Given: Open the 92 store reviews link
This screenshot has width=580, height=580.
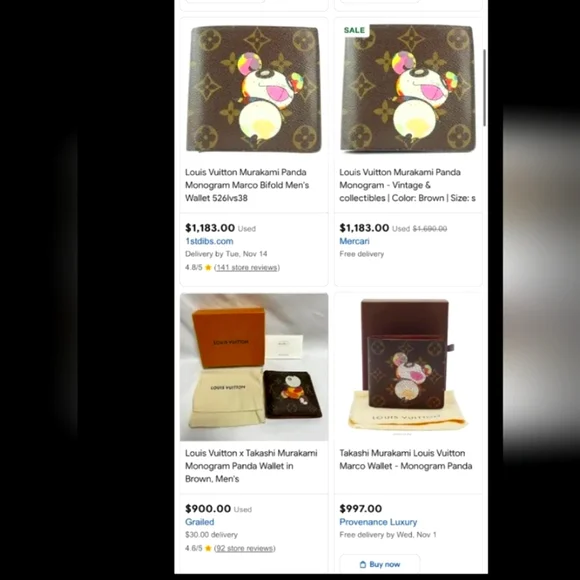Looking at the screenshot, I should pyautogui.click(x=245, y=548).
